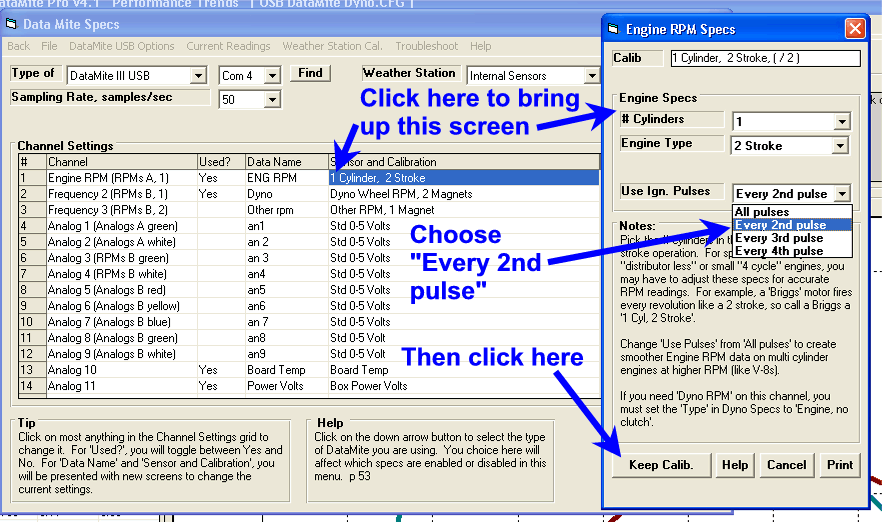Click the Power Volts data name cell
This screenshot has height=522, width=882.
click(287, 386)
